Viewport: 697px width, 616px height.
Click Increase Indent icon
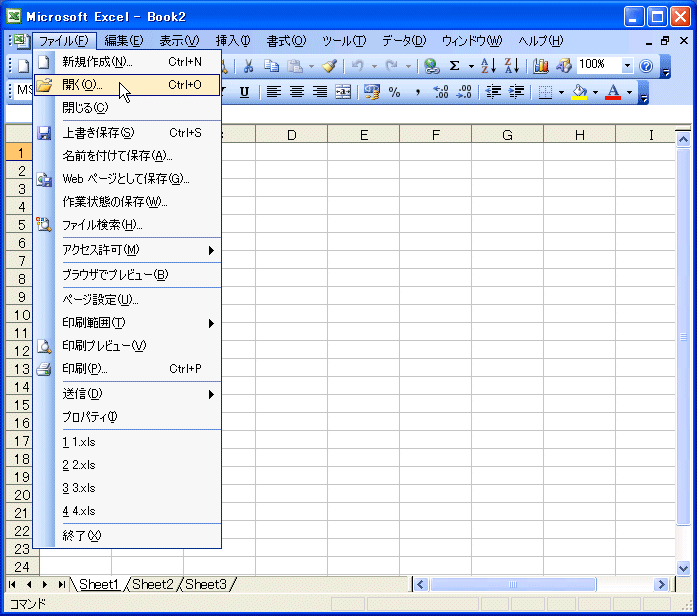pyautogui.click(x=516, y=92)
